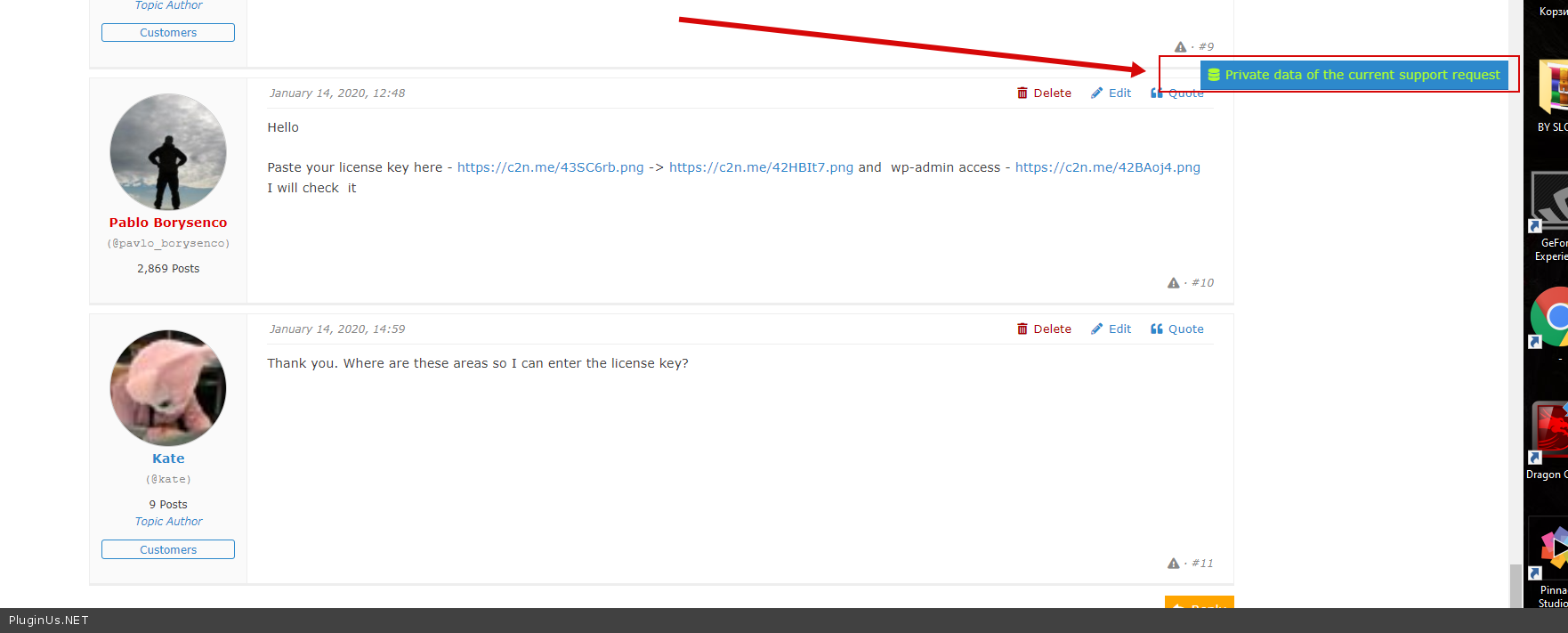Open post #10 permalink

(x=1202, y=283)
